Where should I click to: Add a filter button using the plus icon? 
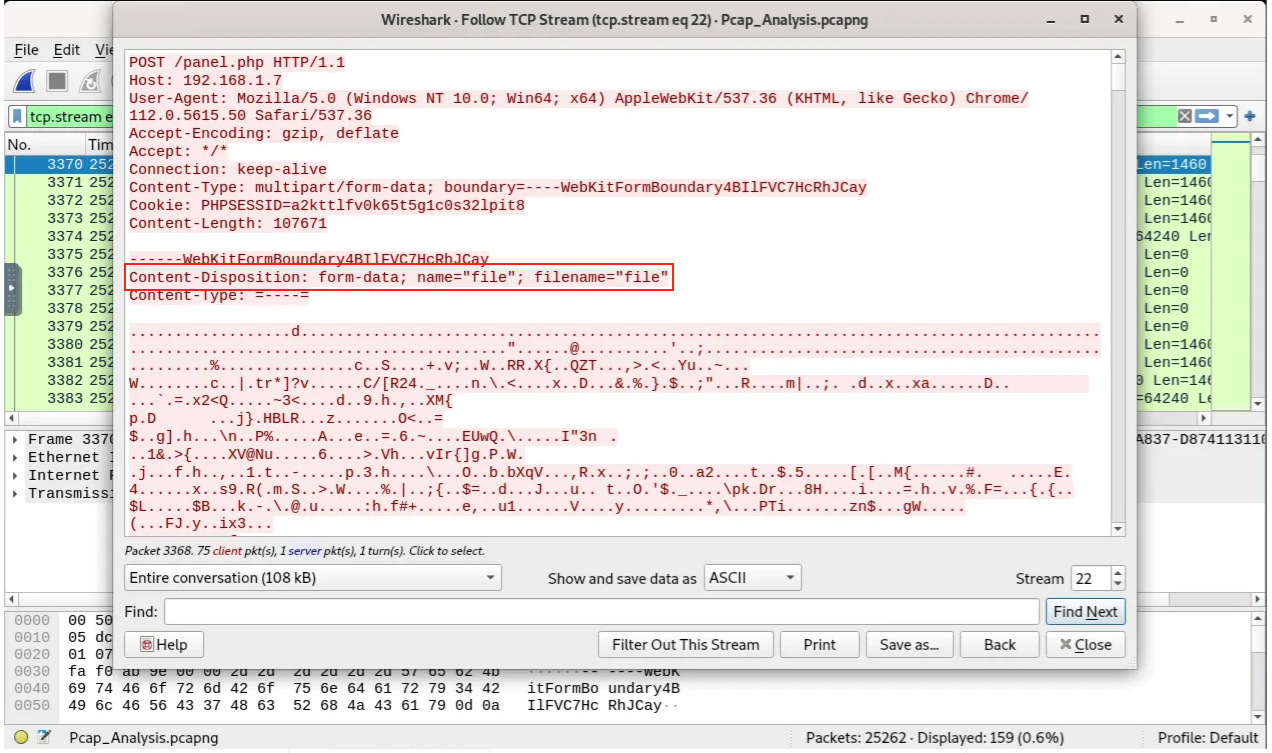coord(1250,116)
